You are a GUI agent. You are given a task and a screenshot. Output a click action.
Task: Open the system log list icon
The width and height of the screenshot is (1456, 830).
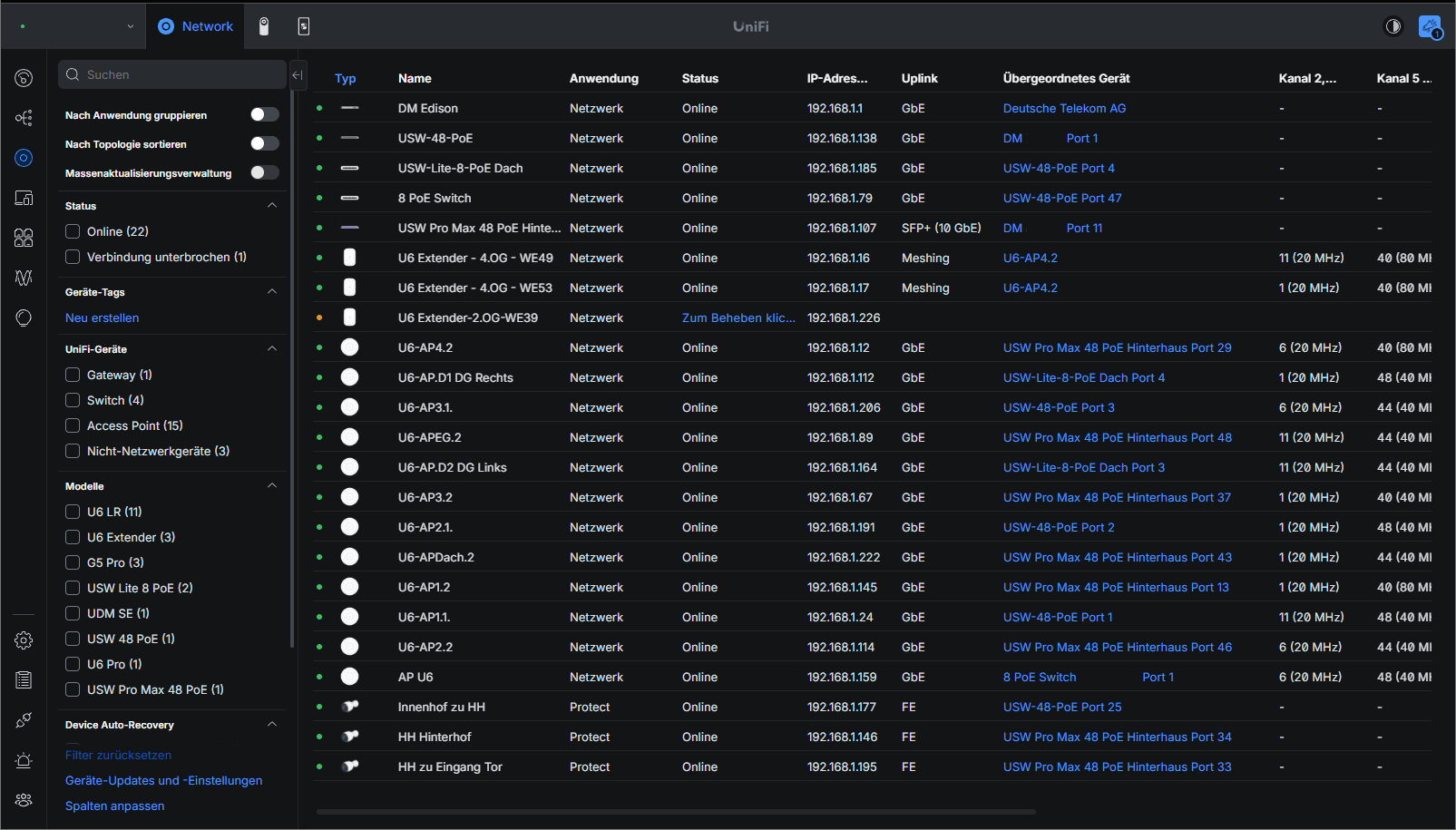(x=24, y=680)
